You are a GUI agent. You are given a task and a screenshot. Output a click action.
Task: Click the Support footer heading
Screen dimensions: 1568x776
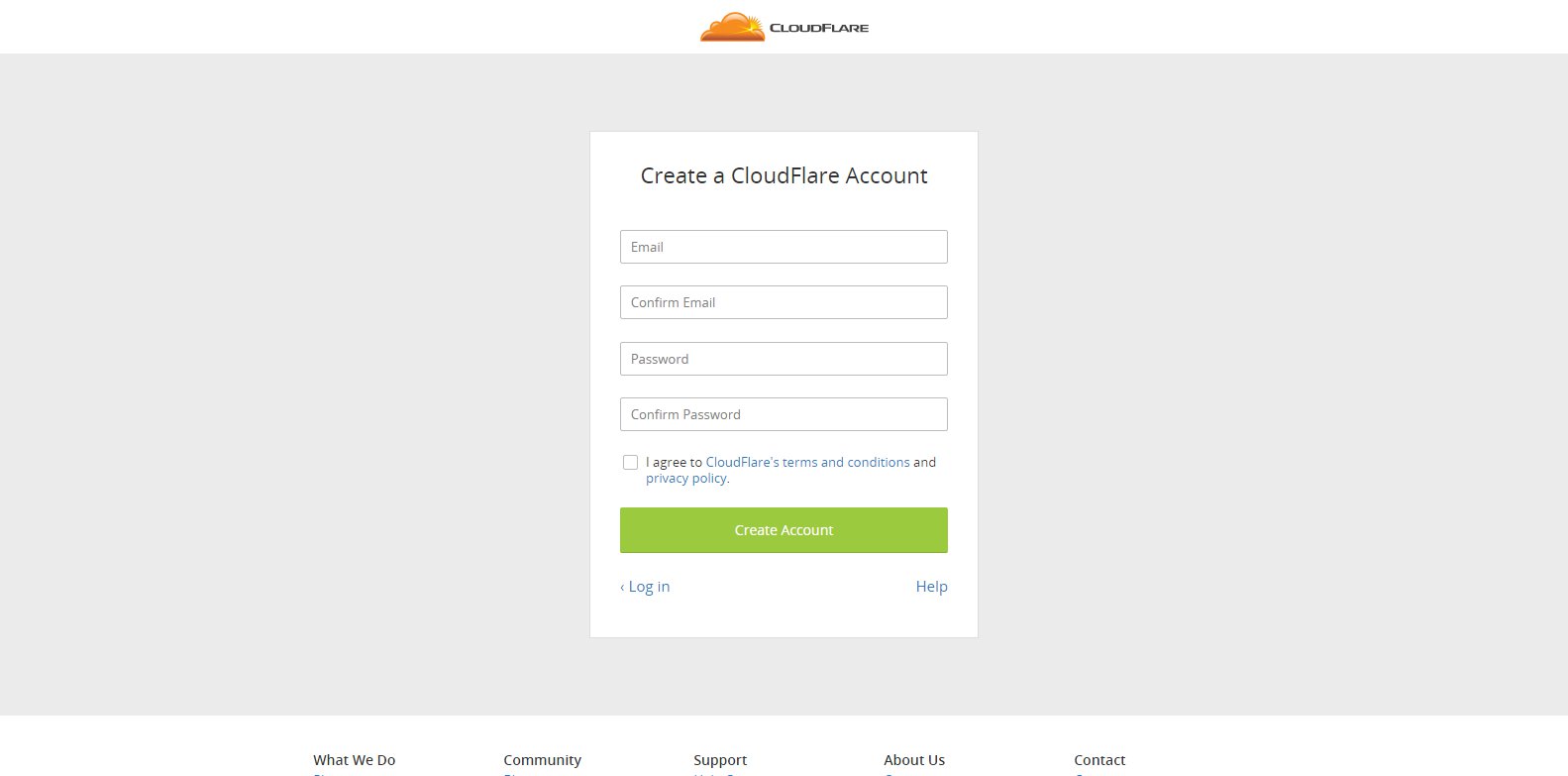click(720, 760)
